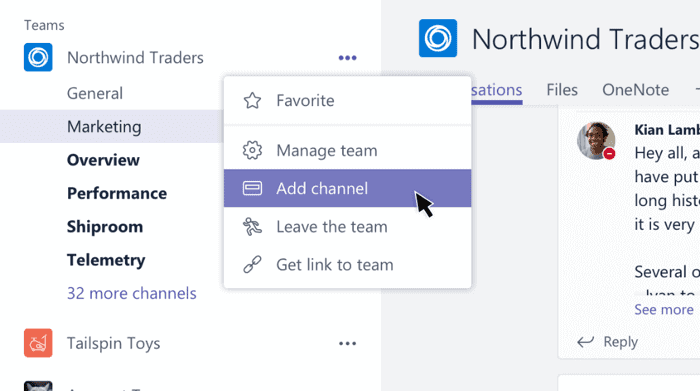This screenshot has height=391, width=700.
Task: Open Tailspin Toys more options ellipsis
Action: (x=347, y=343)
